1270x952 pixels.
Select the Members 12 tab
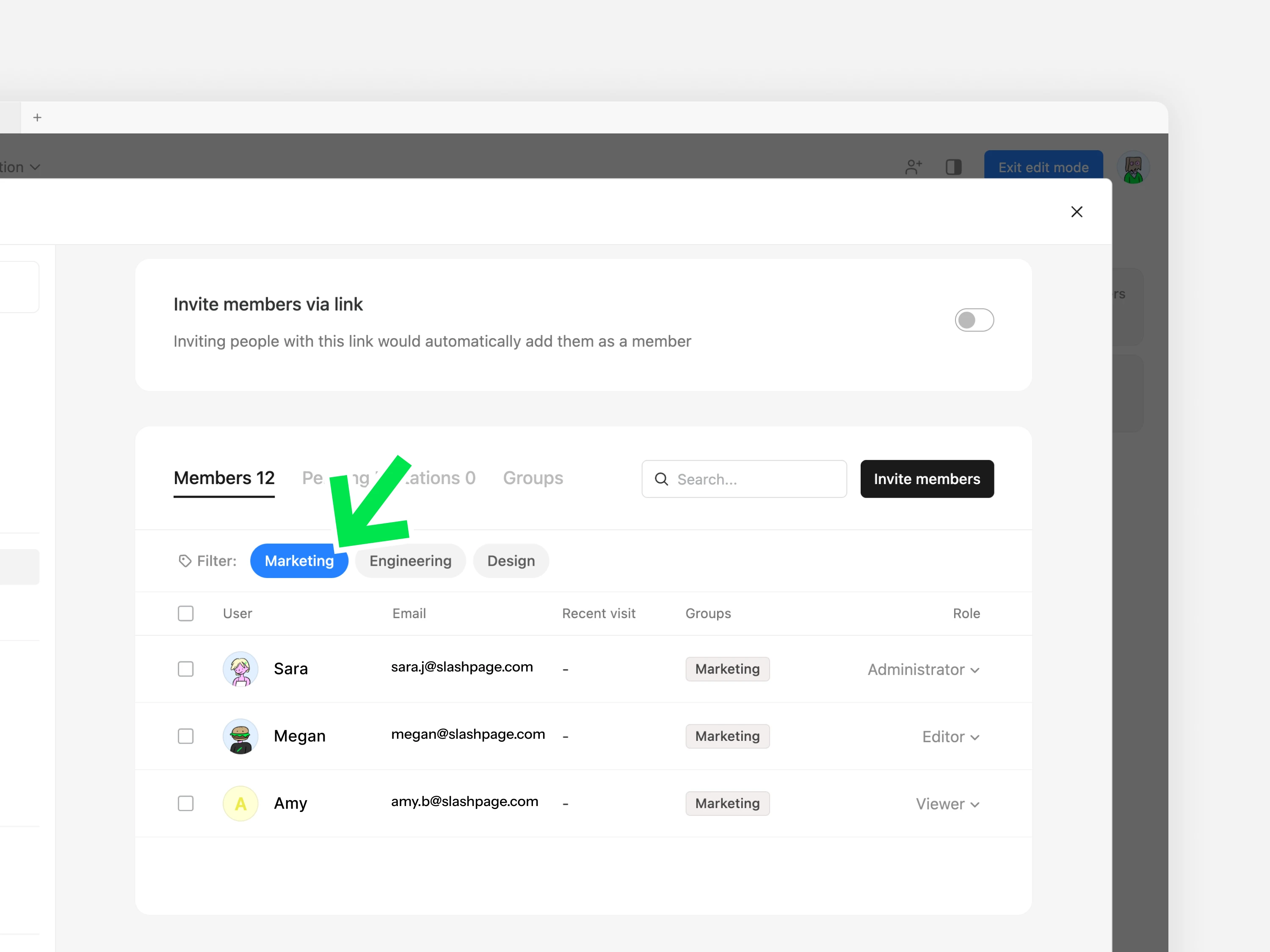coord(224,478)
